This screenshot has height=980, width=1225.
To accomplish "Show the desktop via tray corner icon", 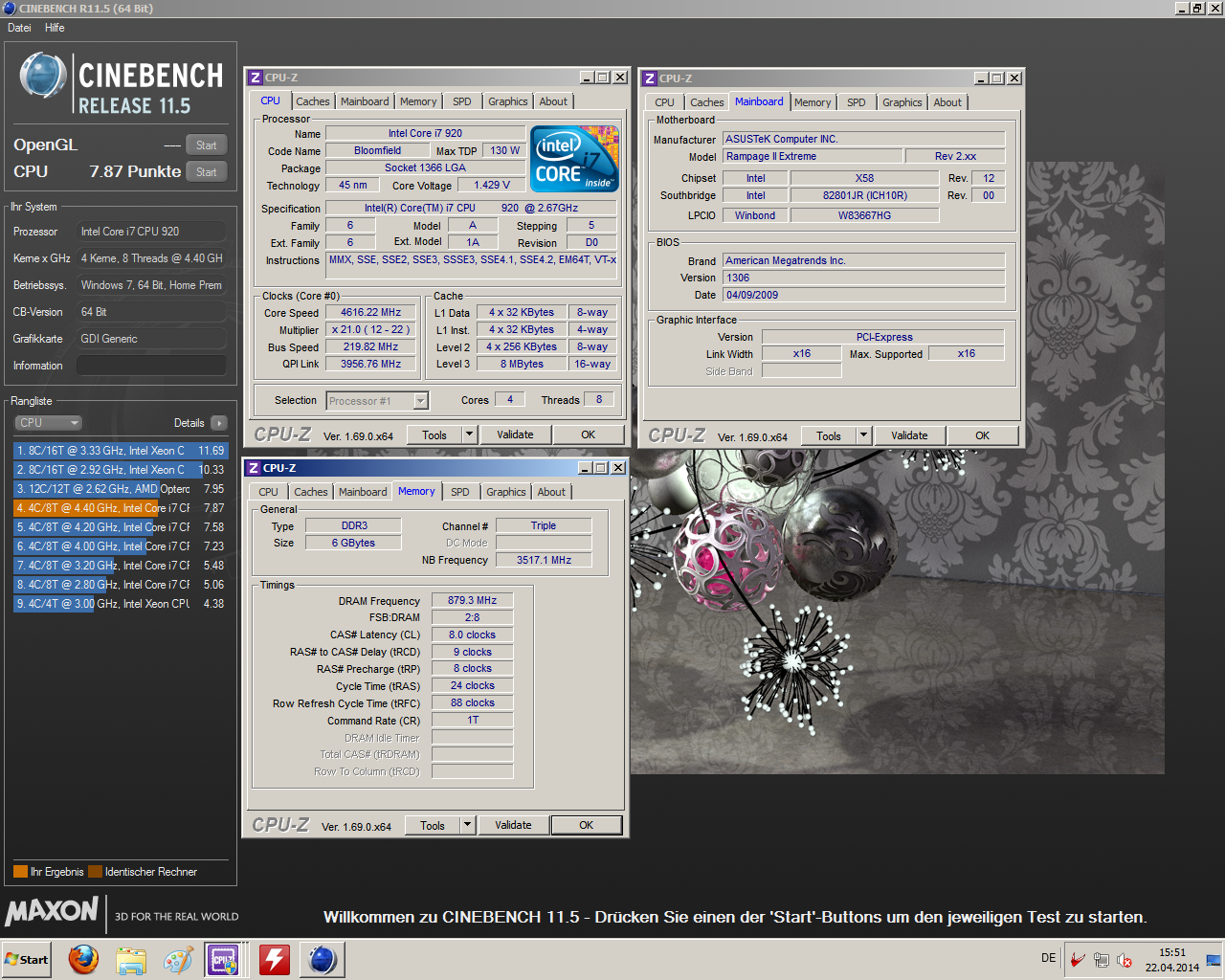I will click(x=1214, y=960).
